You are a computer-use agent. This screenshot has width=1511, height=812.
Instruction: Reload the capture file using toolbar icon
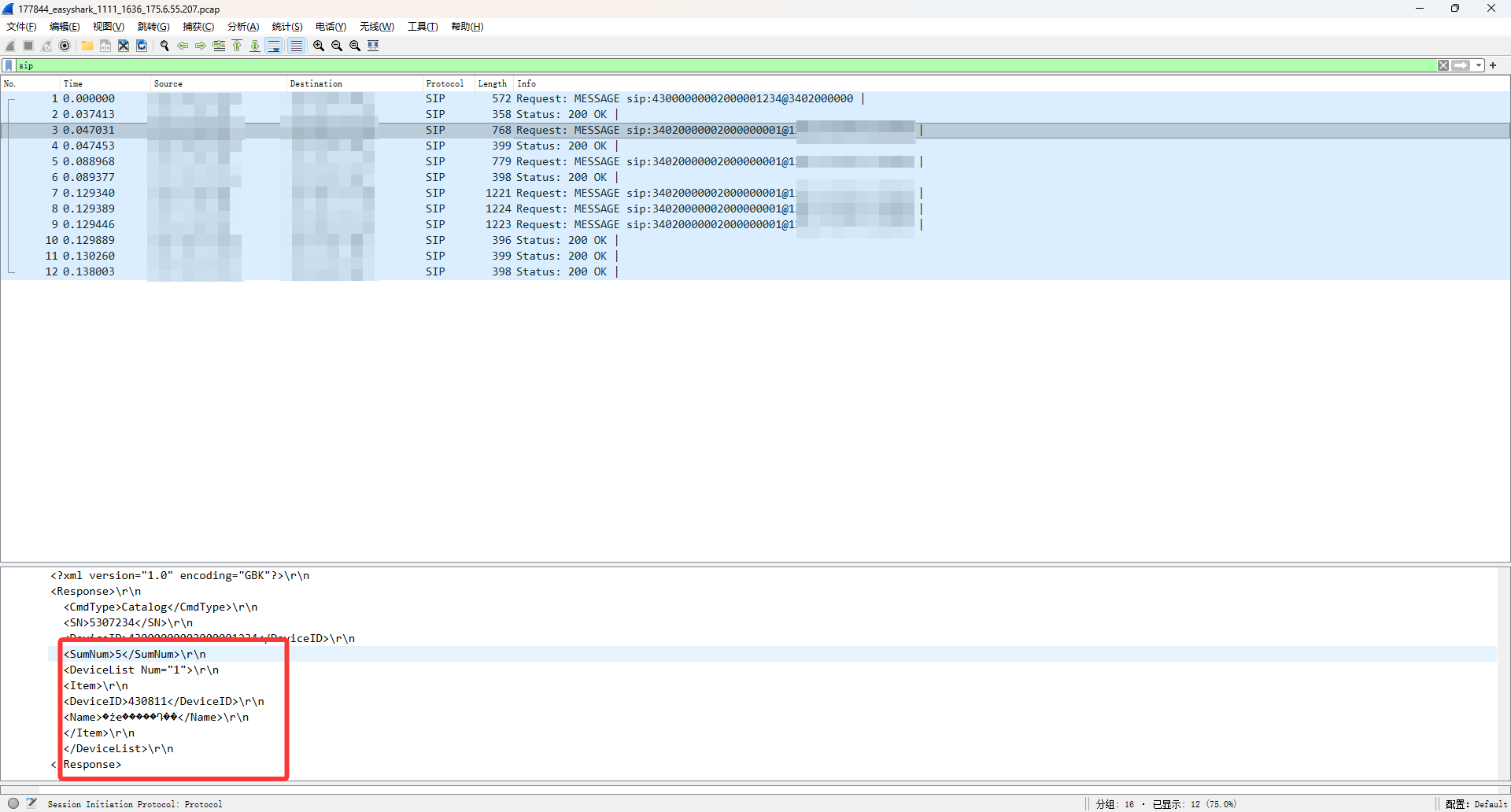coord(142,46)
